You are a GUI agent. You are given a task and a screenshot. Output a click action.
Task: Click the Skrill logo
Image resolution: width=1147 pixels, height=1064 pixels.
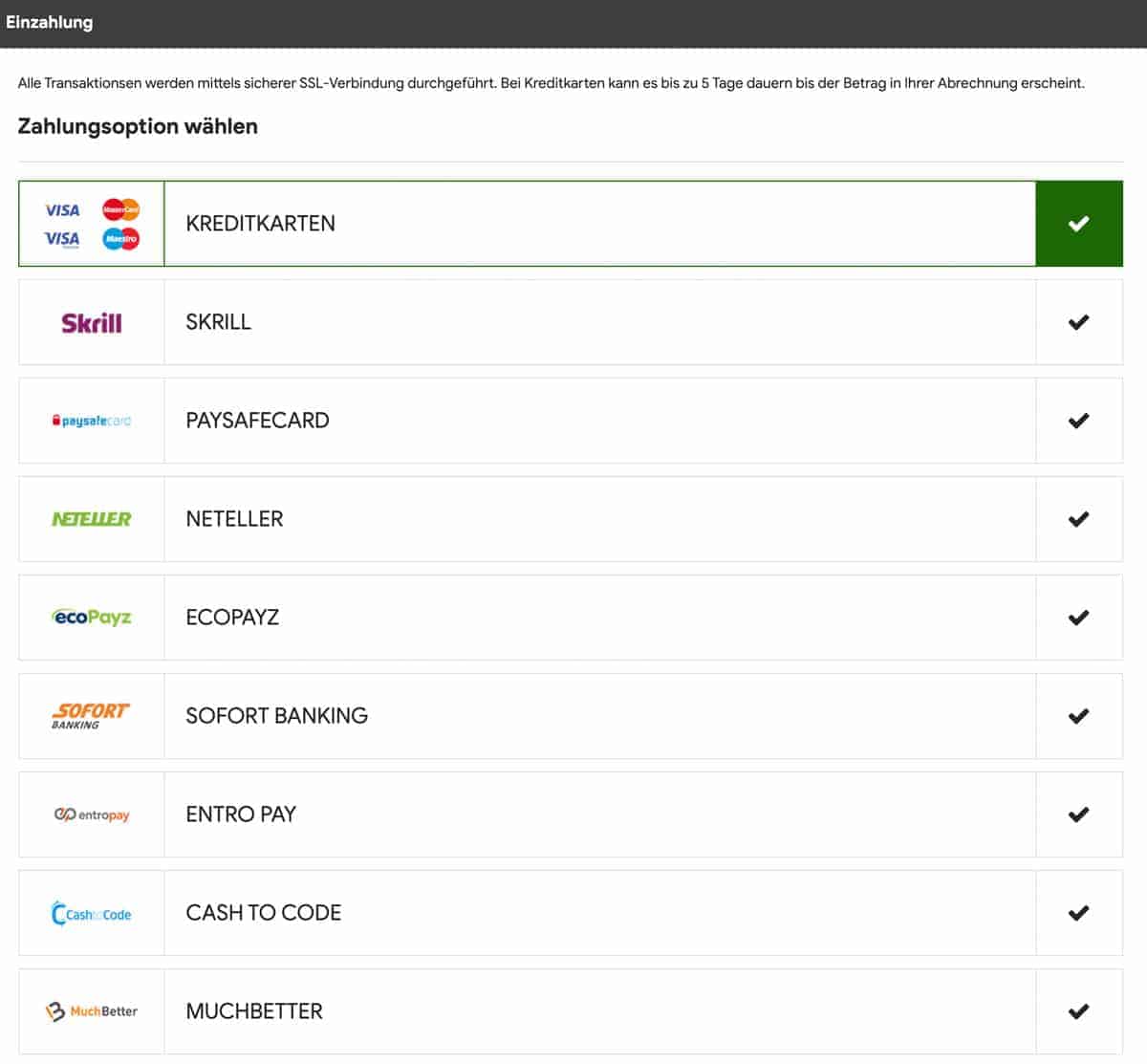coord(92,323)
